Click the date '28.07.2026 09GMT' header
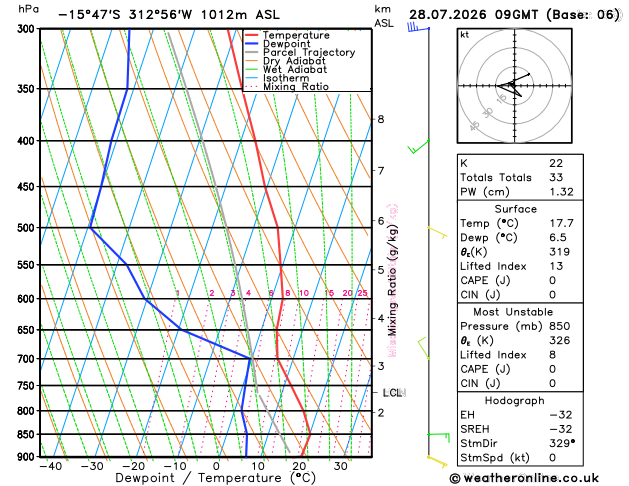This screenshot has height=486, width=629. tap(473, 15)
